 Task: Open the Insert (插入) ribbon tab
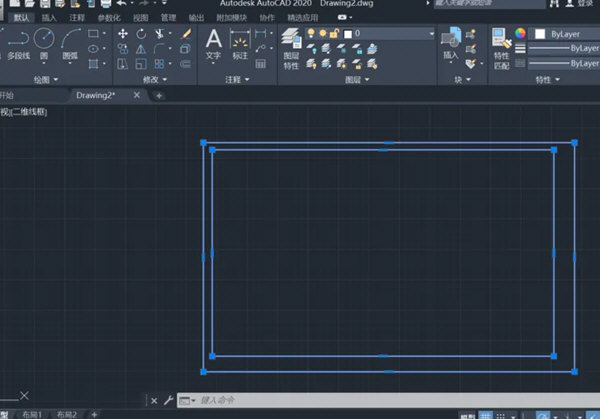click(x=49, y=17)
